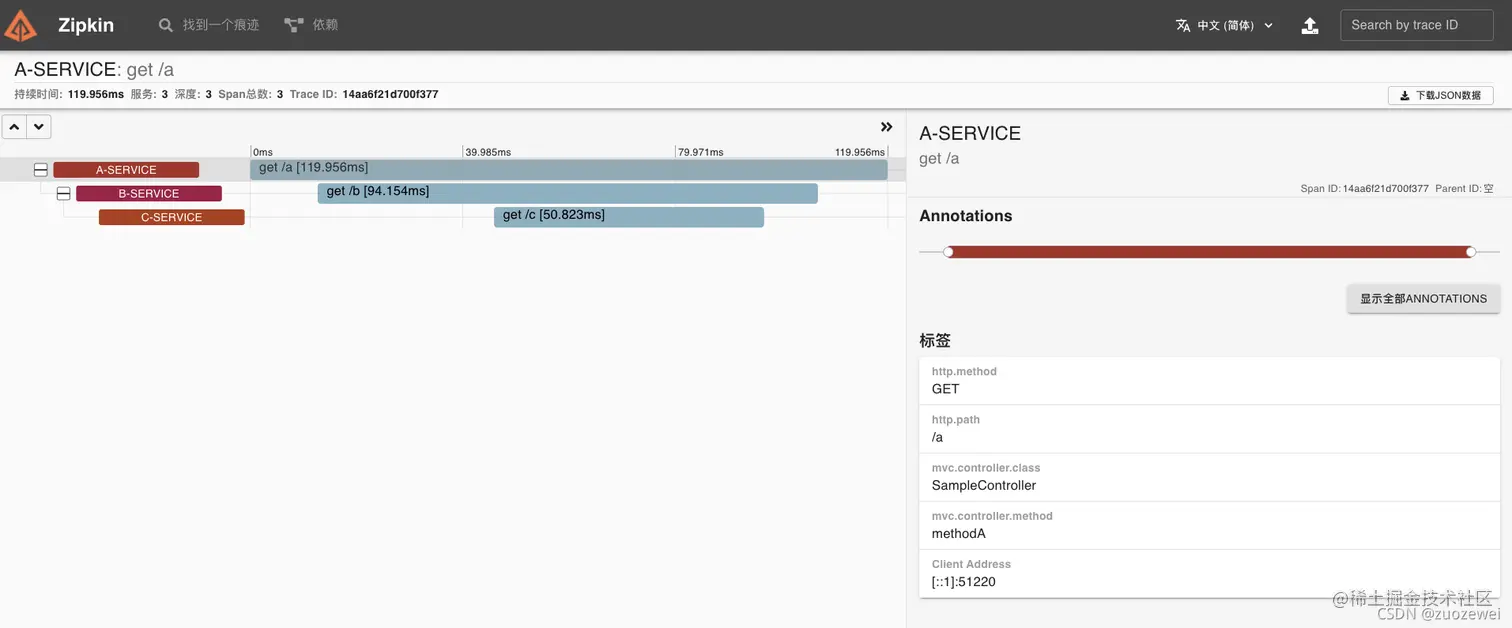
Task: Click the 39.985ms time axis label
Action: [x=488, y=152]
